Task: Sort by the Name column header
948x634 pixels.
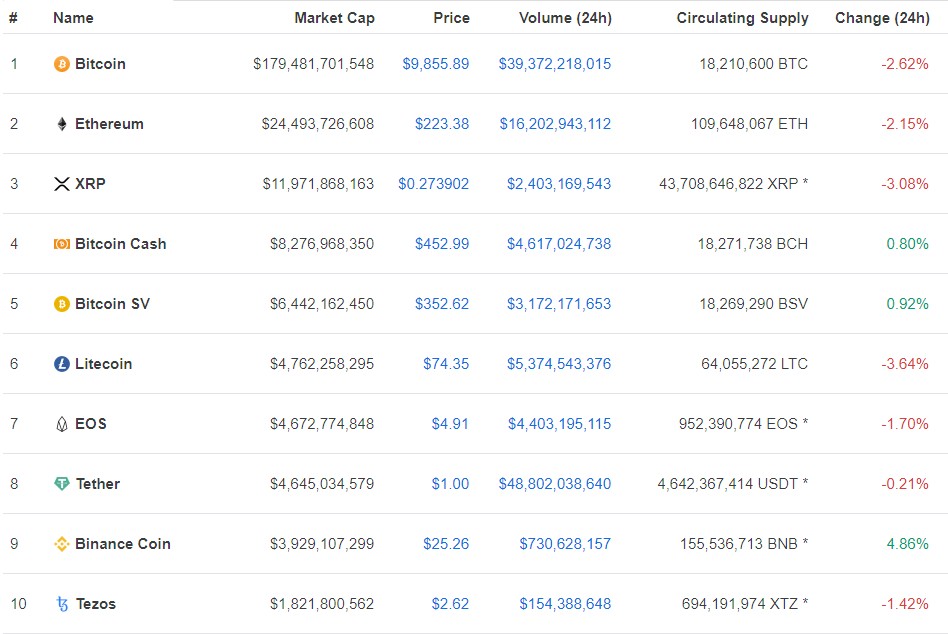Action: pos(73,18)
